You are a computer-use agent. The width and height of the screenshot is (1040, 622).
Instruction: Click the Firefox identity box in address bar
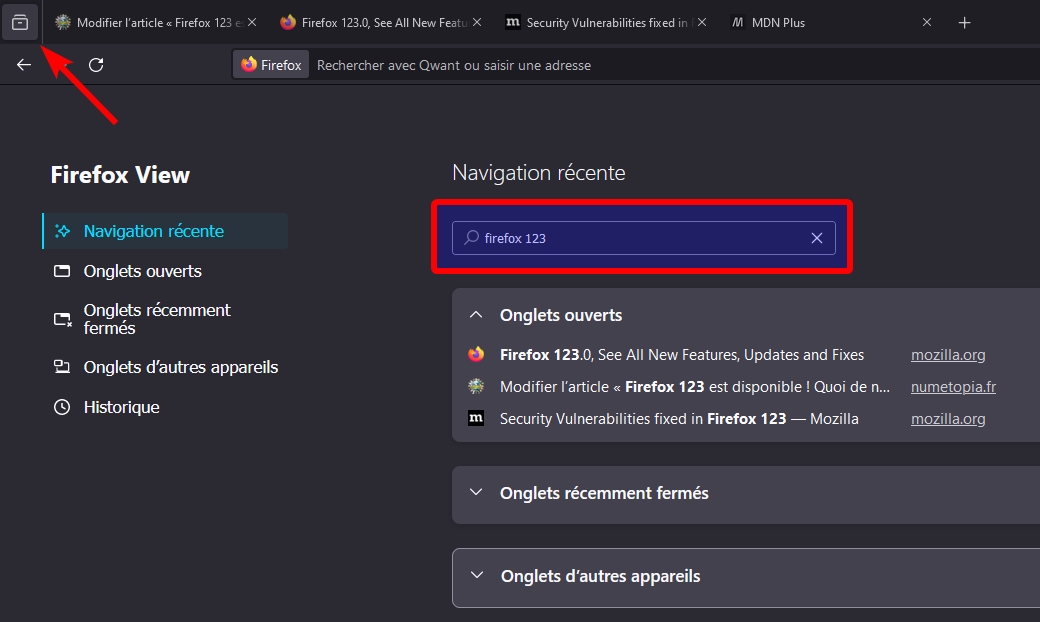(271, 65)
